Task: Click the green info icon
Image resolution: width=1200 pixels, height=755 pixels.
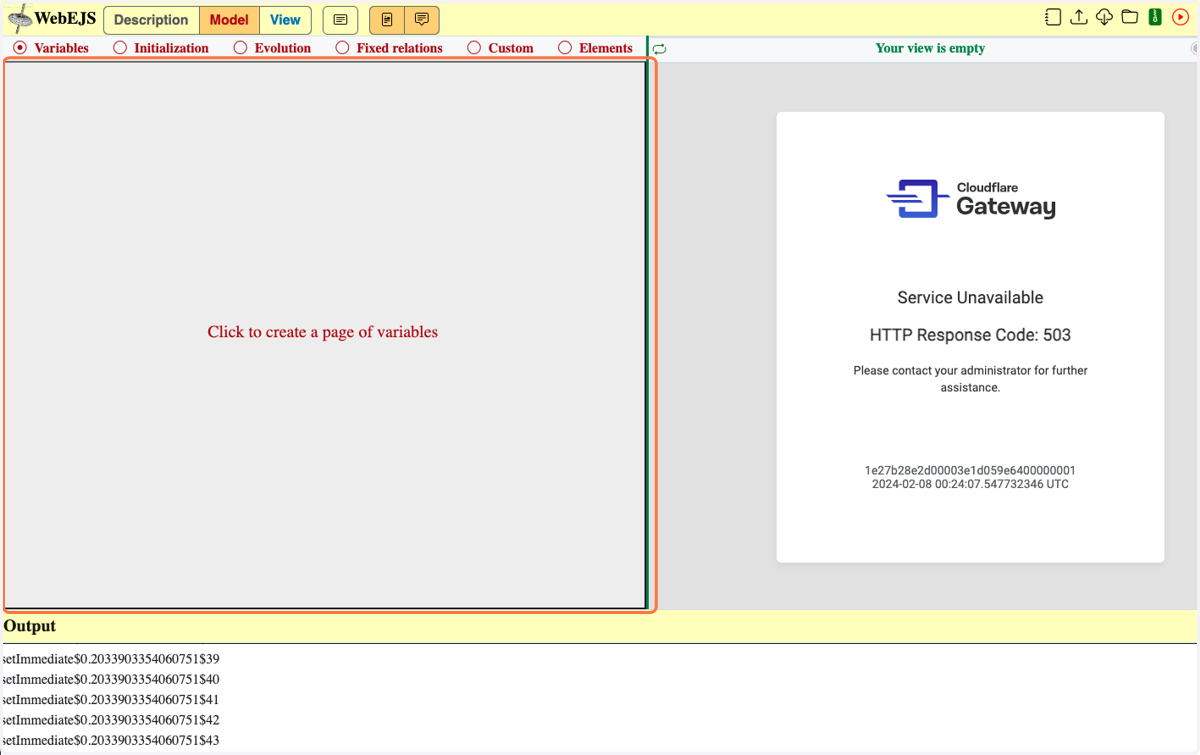Action: (1155, 17)
